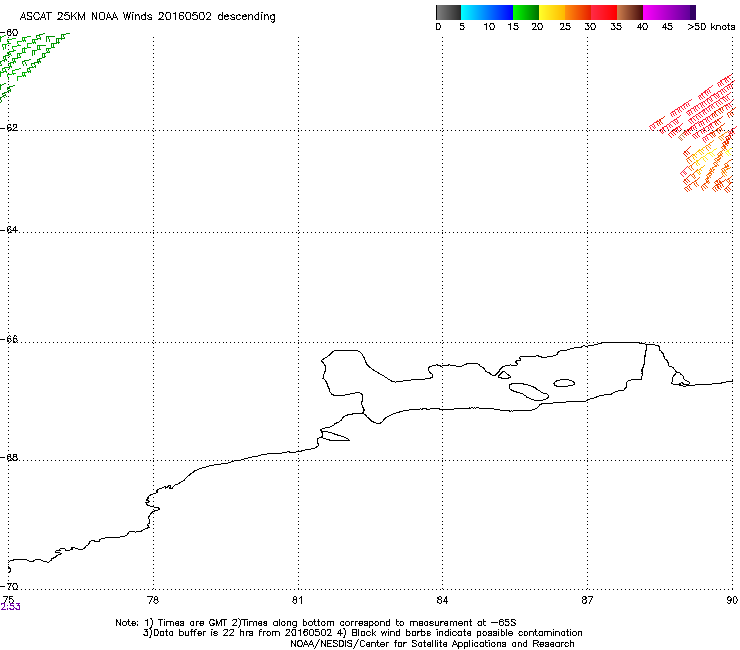Click the "15" label under the color bar
Screen dimensions: 740x650
pos(513,27)
